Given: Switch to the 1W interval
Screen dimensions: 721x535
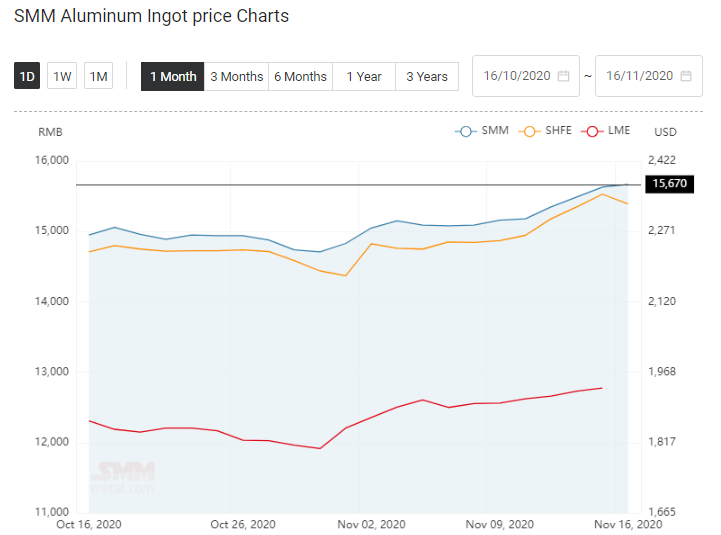Looking at the screenshot, I should pos(62,76).
